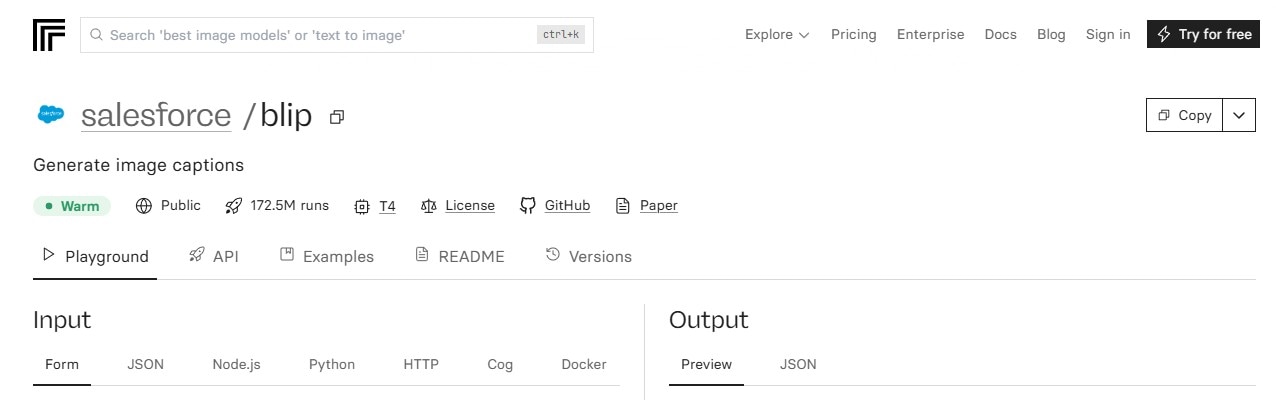Click the Try for free button
The image size is (1276, 400).
[x=1204, y=34]
